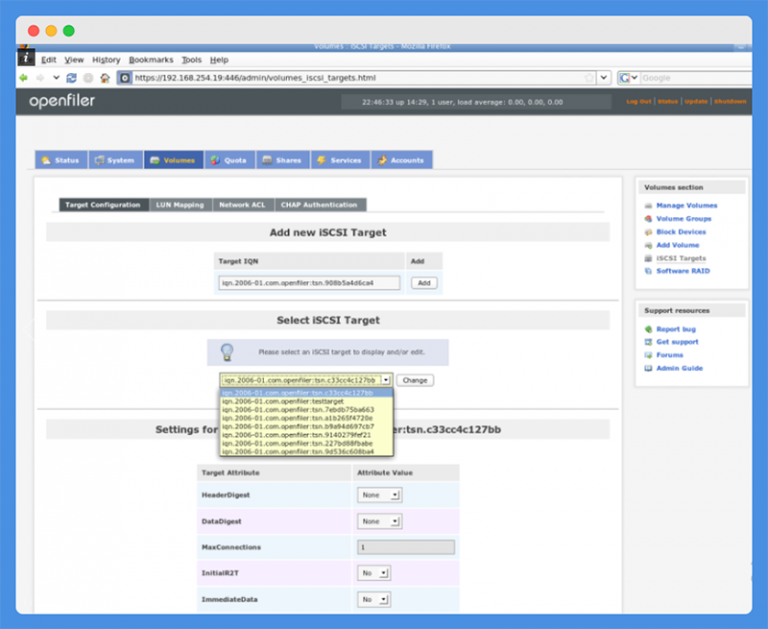Open the History menu
This screenshot has height=629, width=768.
106,60
